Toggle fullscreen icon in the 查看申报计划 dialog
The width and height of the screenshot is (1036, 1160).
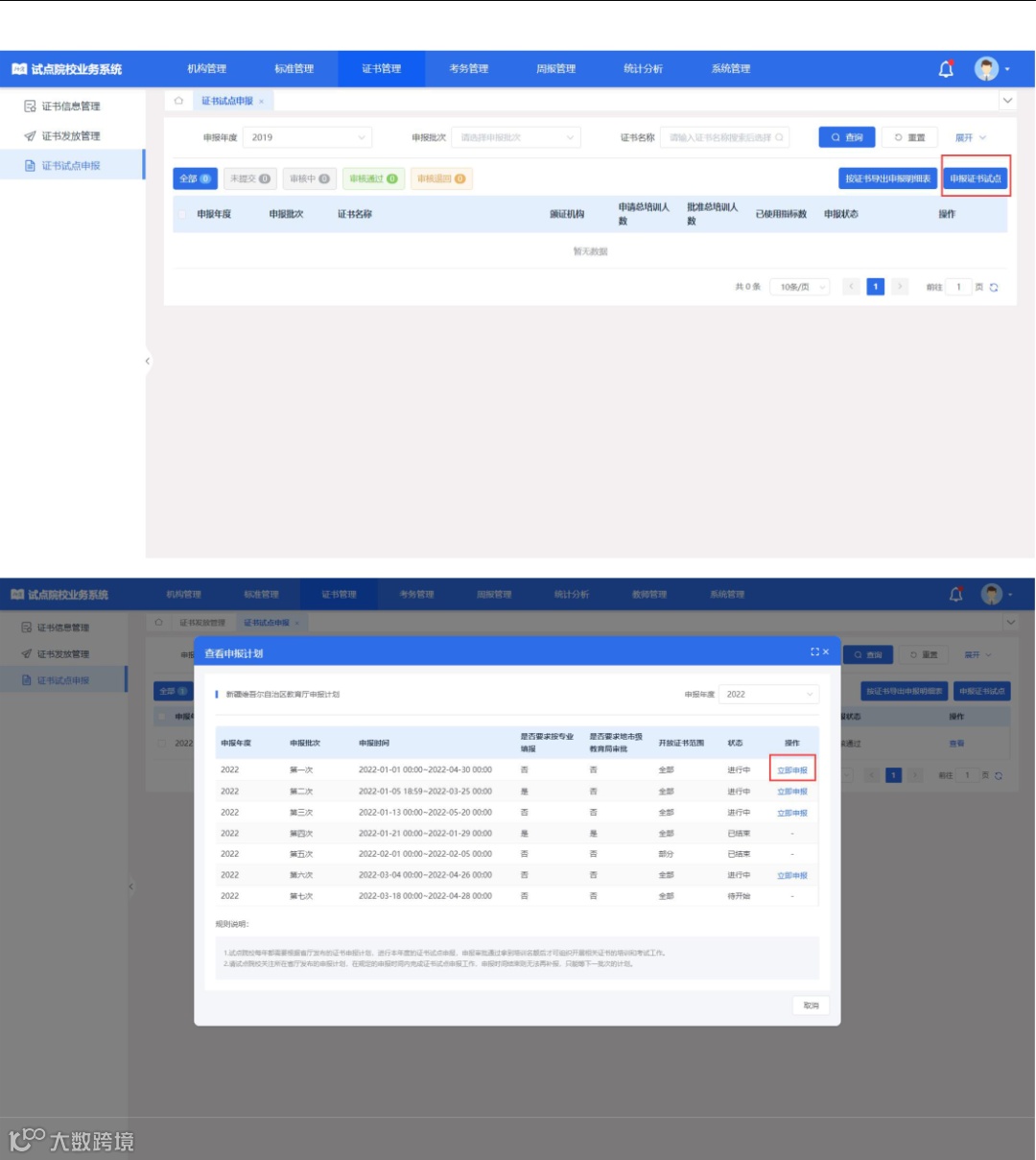(814, 652)
